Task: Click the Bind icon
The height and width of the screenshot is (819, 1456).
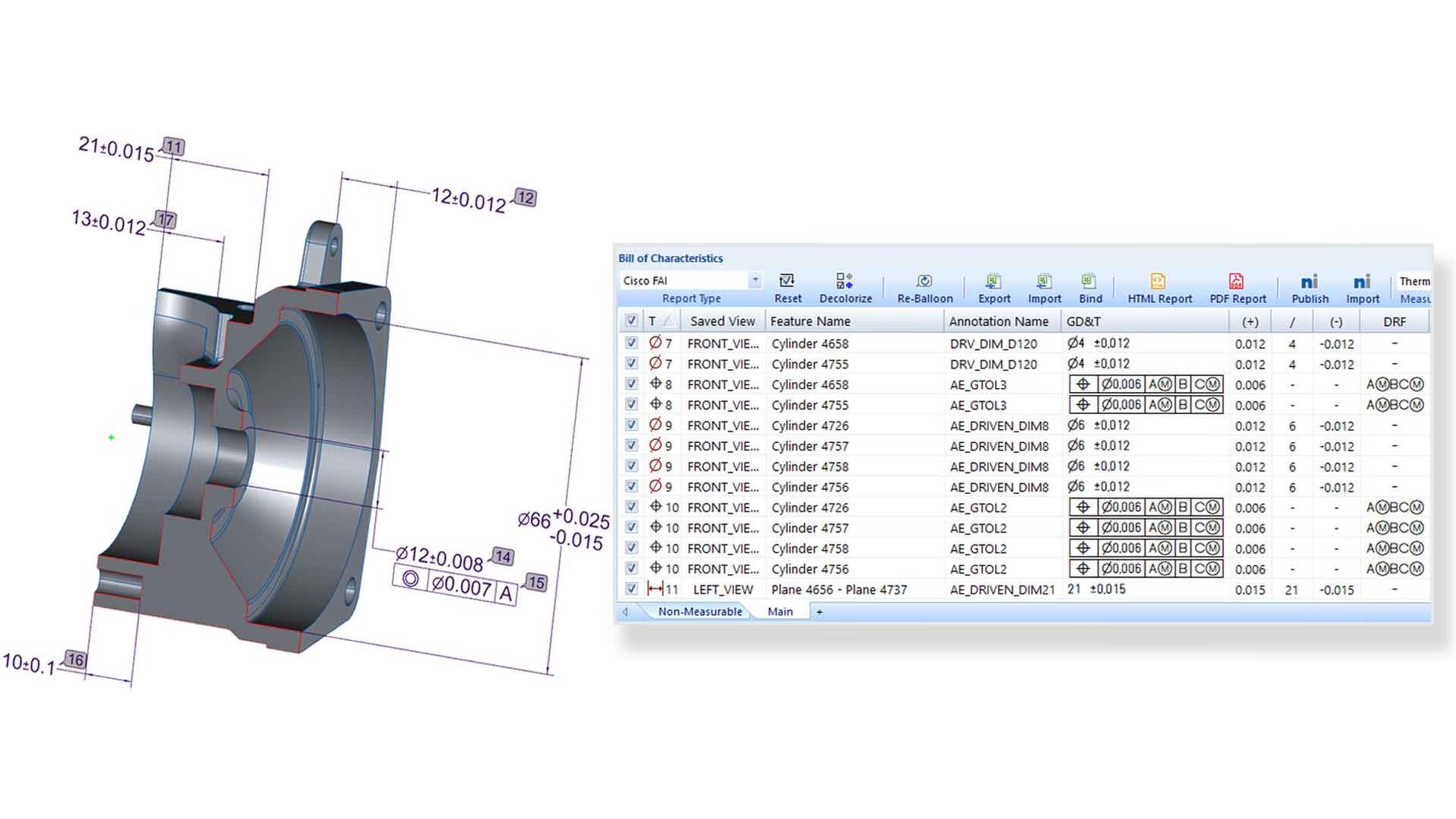Action: click(1089, 282)
